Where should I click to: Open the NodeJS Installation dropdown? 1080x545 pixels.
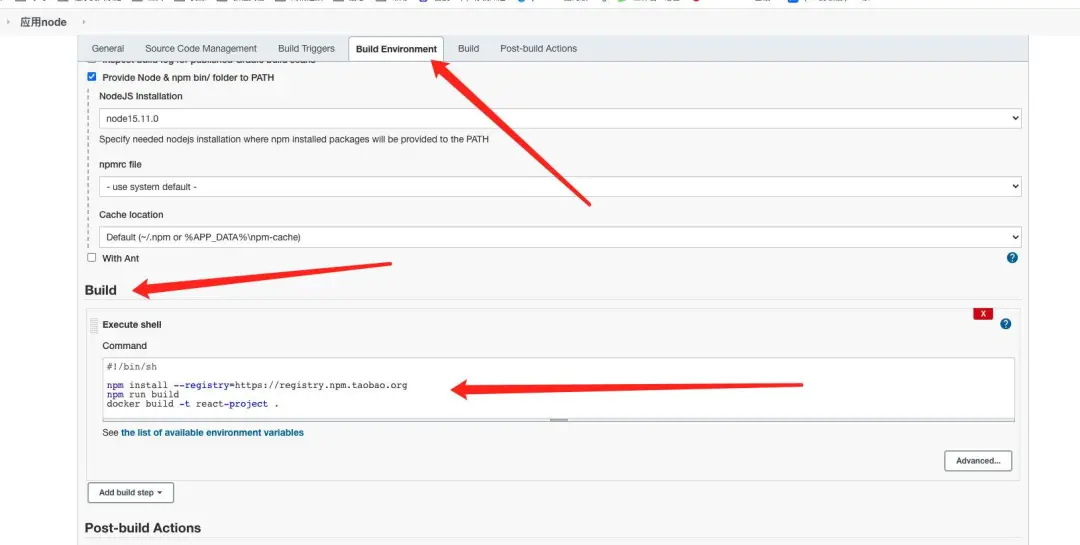tap(560, 119)
